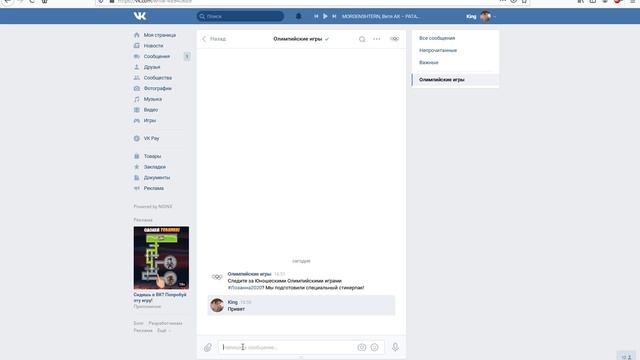Open the notifications bell in the header

pos(298,16)
